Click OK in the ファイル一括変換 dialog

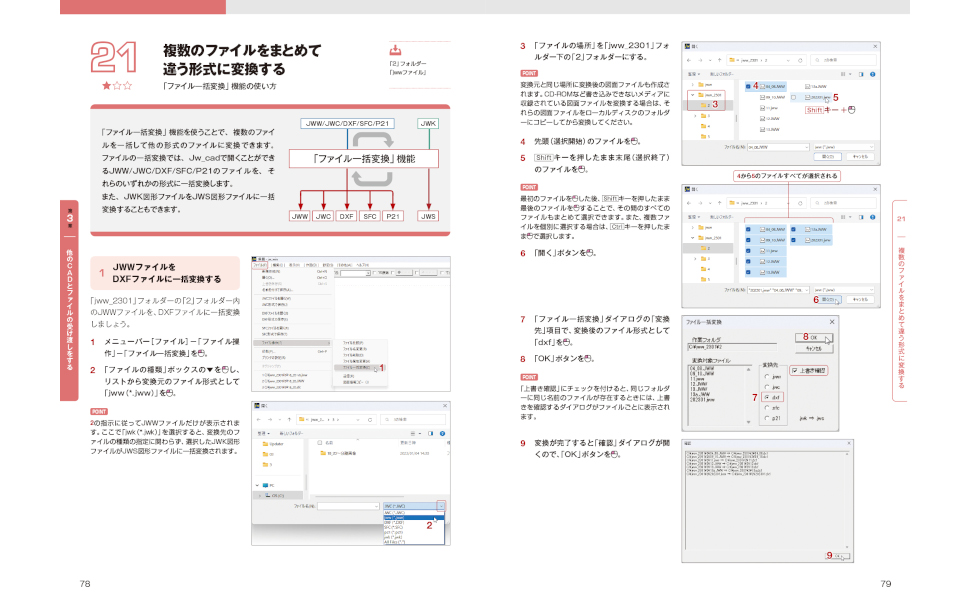[814, 338]
